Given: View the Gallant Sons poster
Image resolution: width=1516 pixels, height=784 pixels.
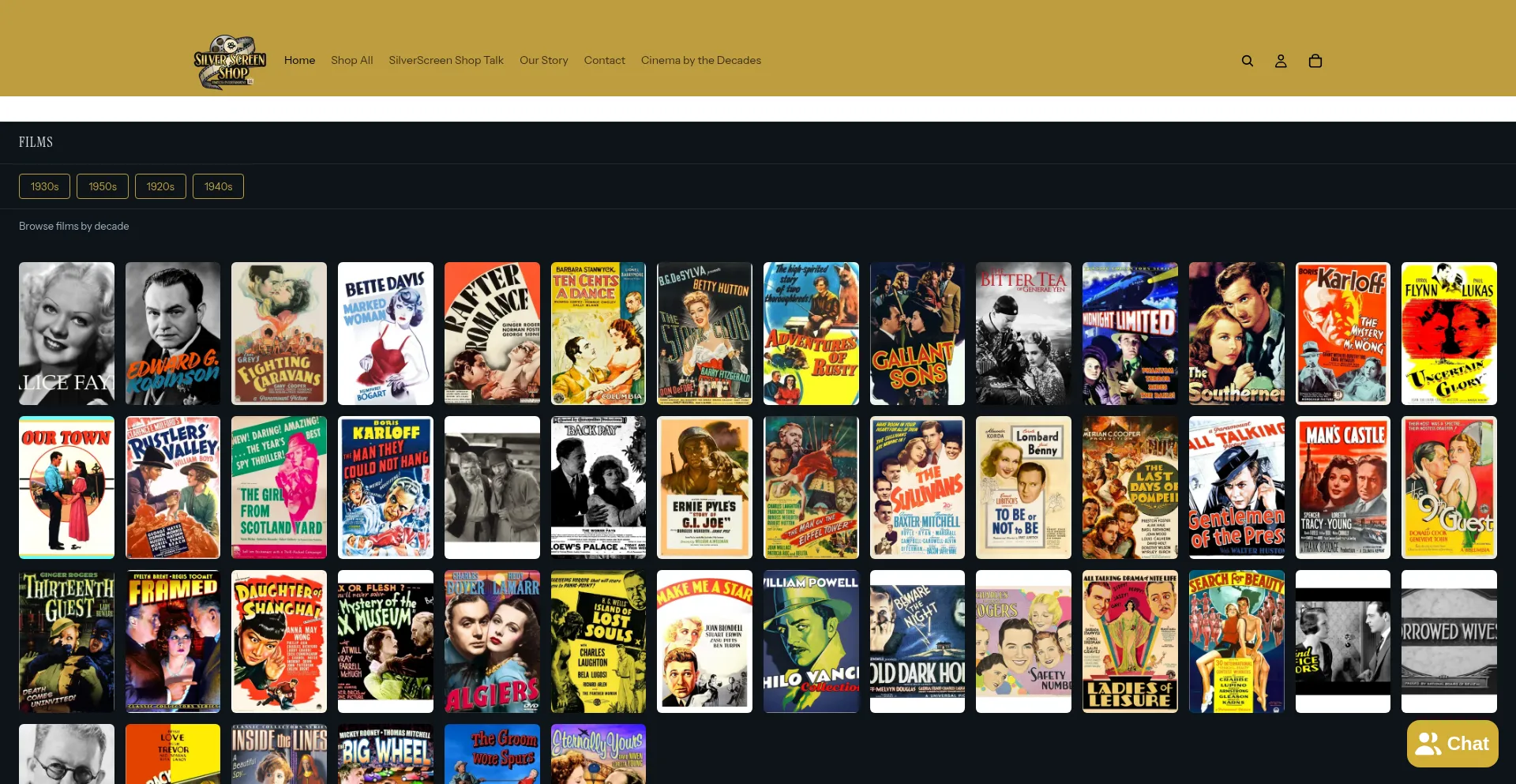Looking at the screenshot, I should [917, 333].
